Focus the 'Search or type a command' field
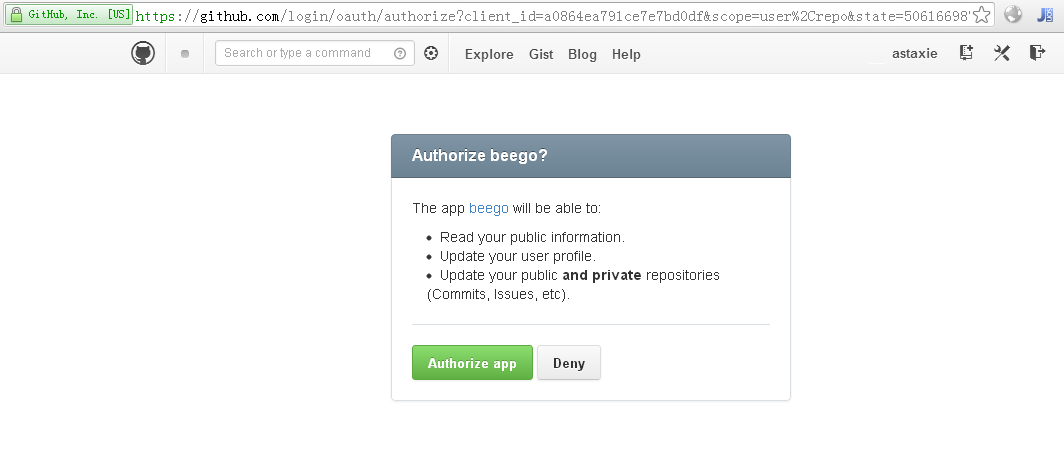Viewport: 1064px width, 468px height. coord(305,53)
